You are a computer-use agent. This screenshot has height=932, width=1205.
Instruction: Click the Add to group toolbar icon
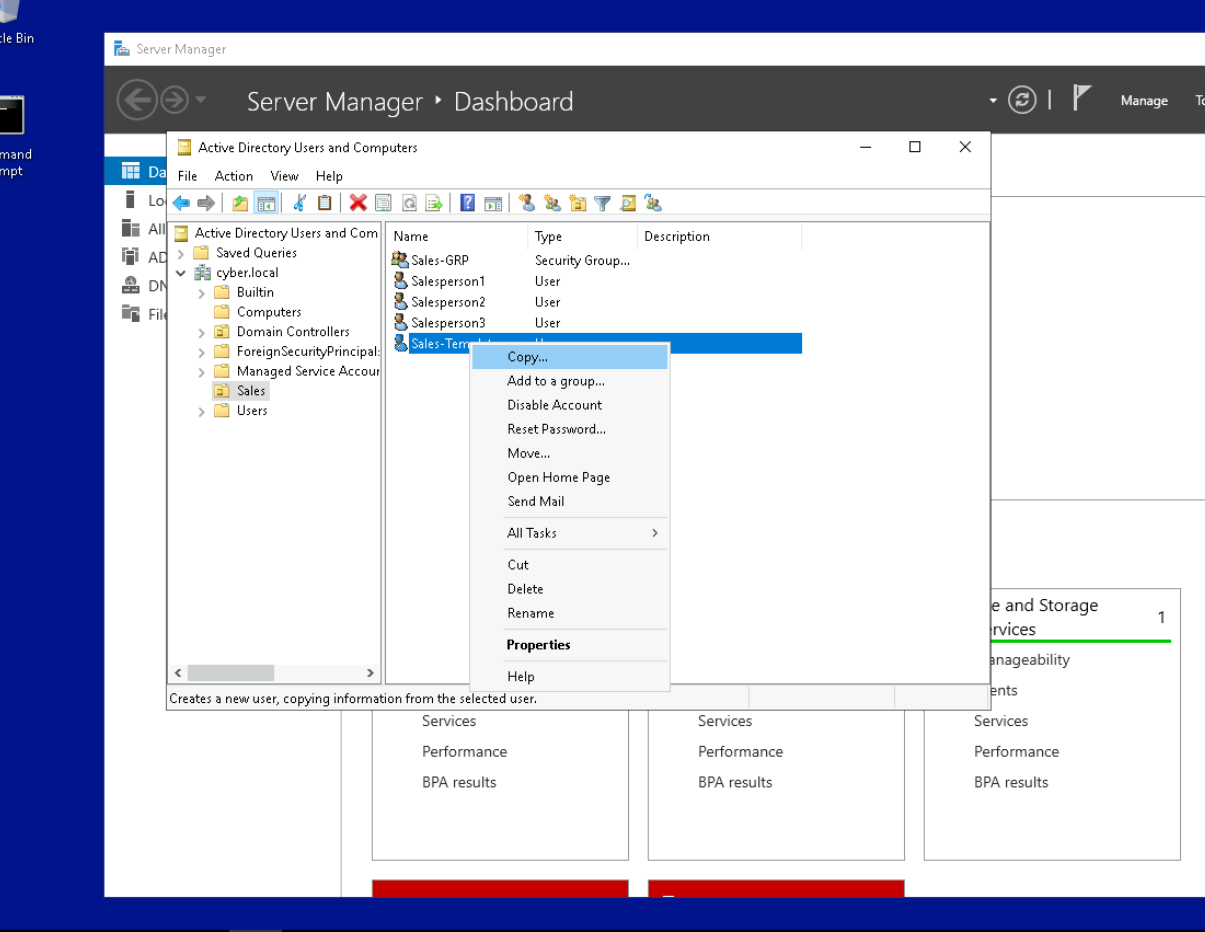tap(653, 203)
